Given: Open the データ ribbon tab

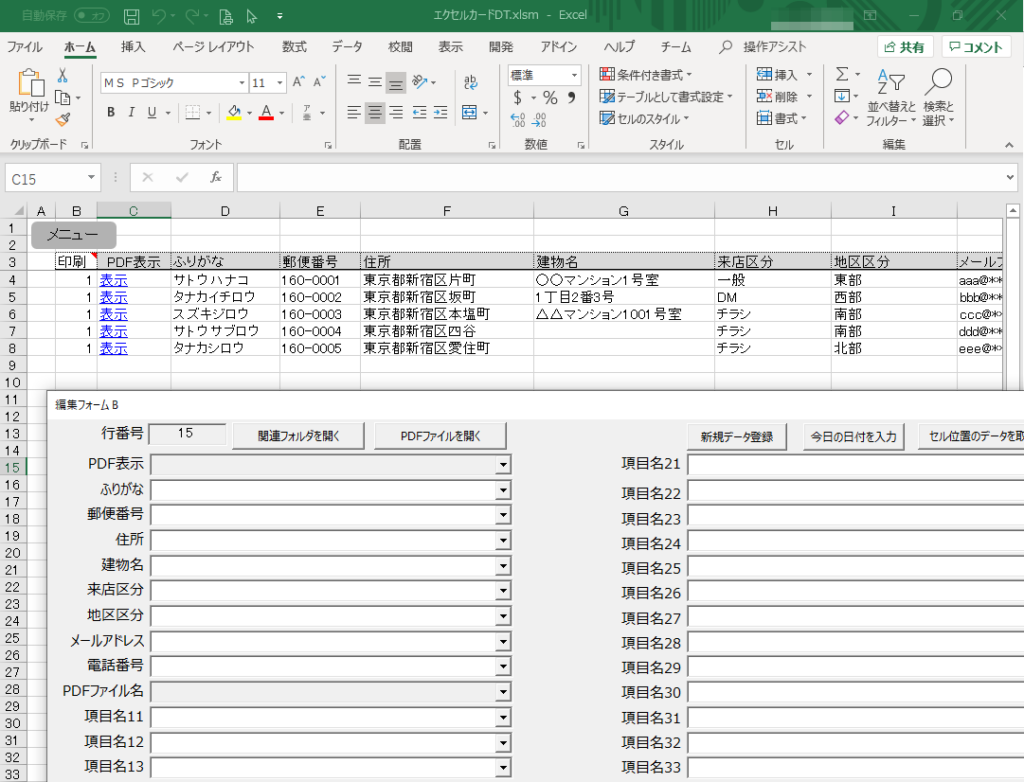Looking at the screenshot, I should (347, 47).
